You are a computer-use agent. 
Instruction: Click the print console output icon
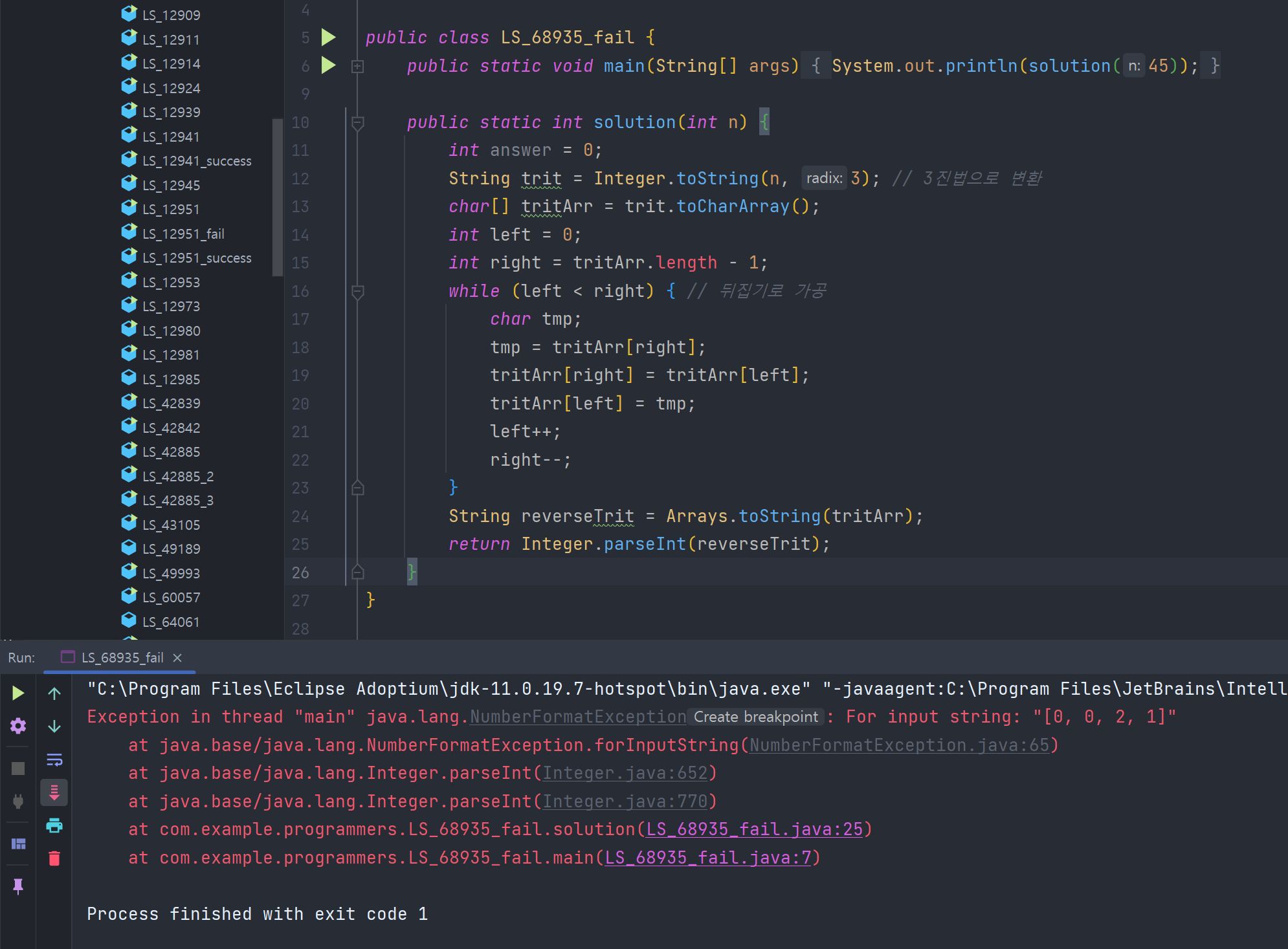tap(54, 825)
